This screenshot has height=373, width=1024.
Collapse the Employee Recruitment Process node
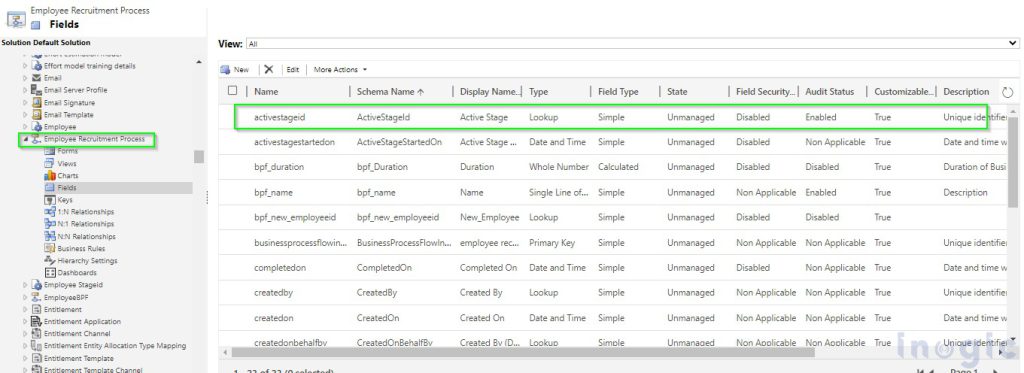25,139
